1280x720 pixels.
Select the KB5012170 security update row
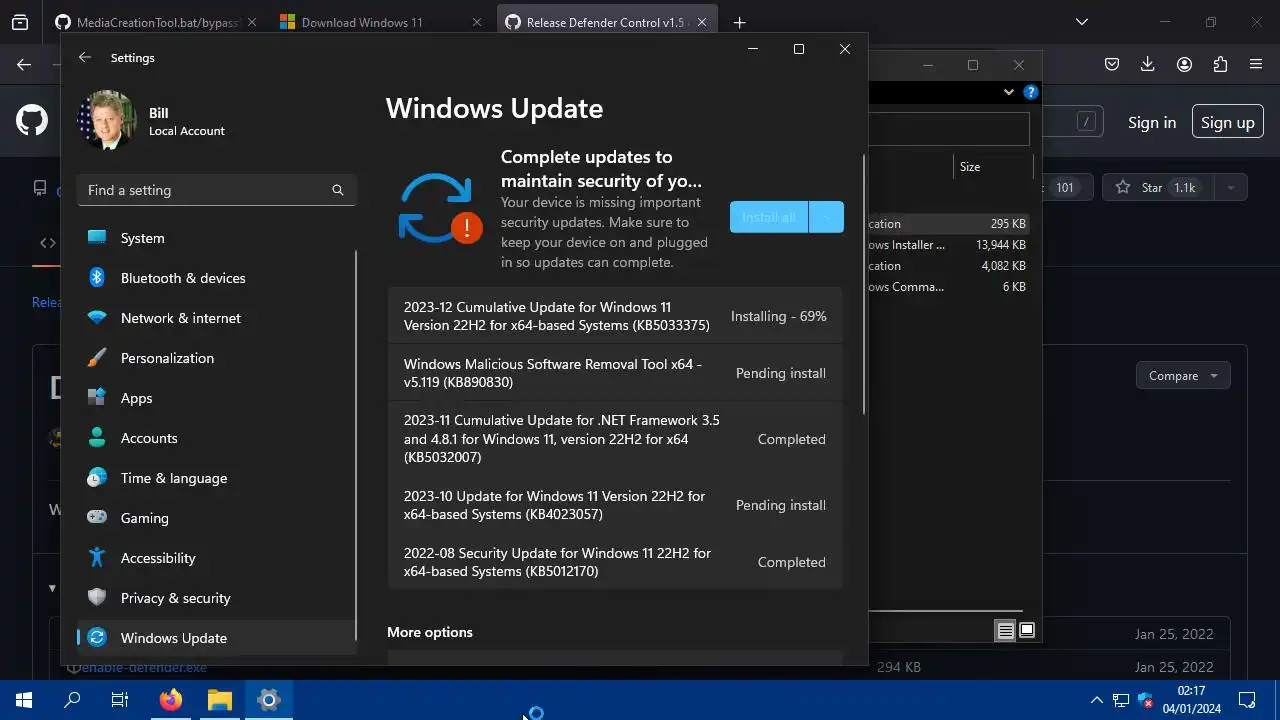(x=614, y=562)
